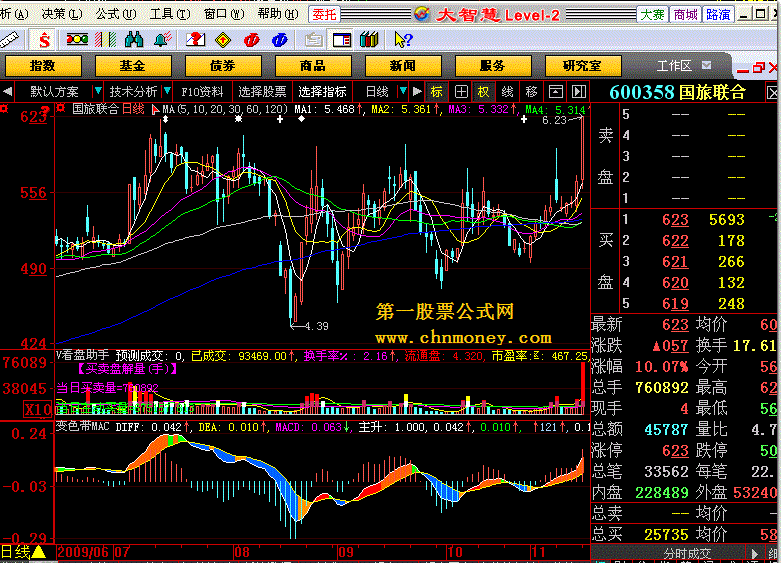Click the 600358 国旅联合 stock title
Image resolution: width=784 pixels, height=563 pixels.
coord(678,92)
